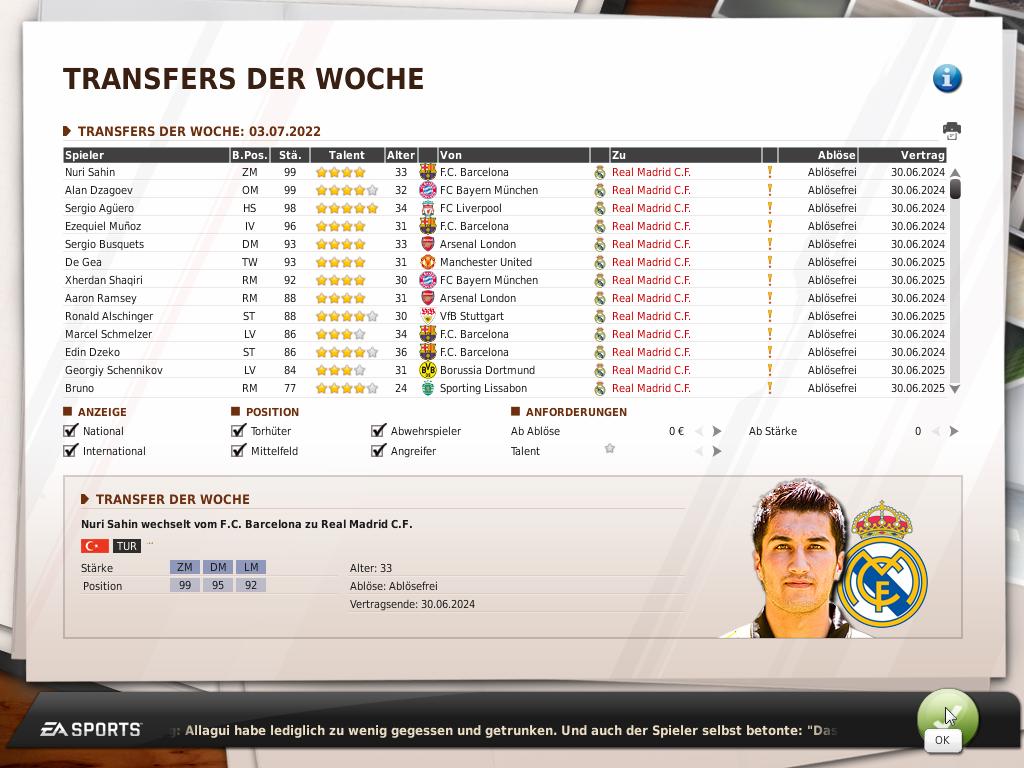Uncheck the Torhüter position filter
Image resolution: width=1024 pixels, height=768 pixels.
238,430
